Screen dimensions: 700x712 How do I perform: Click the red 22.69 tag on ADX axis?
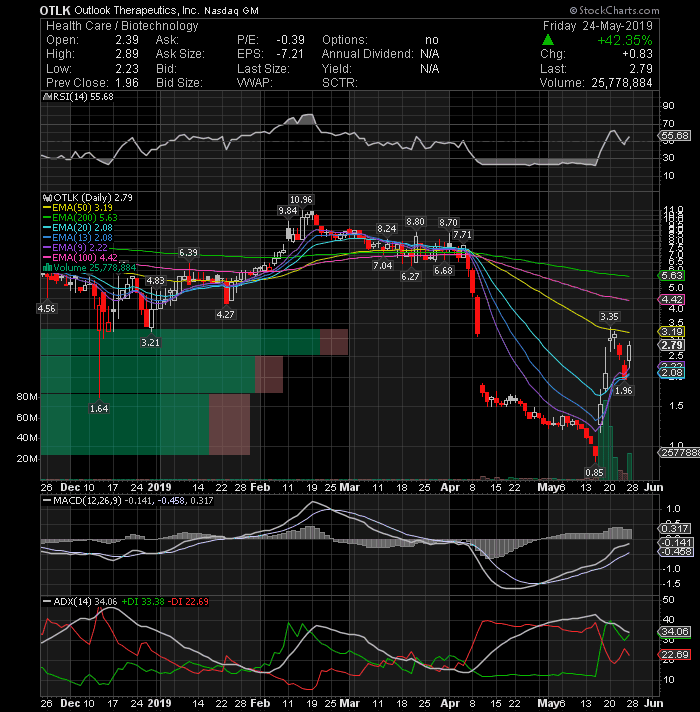[x=674, y=655]
